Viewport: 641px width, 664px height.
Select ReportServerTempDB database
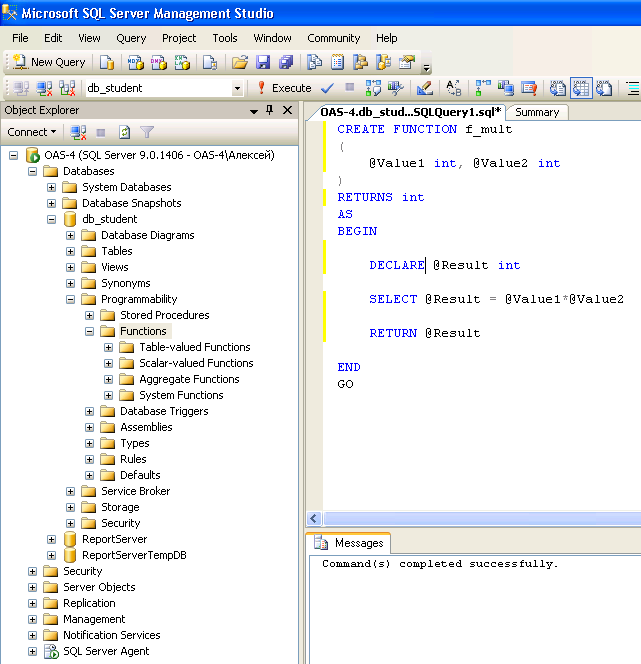click(x=134, y=555)
